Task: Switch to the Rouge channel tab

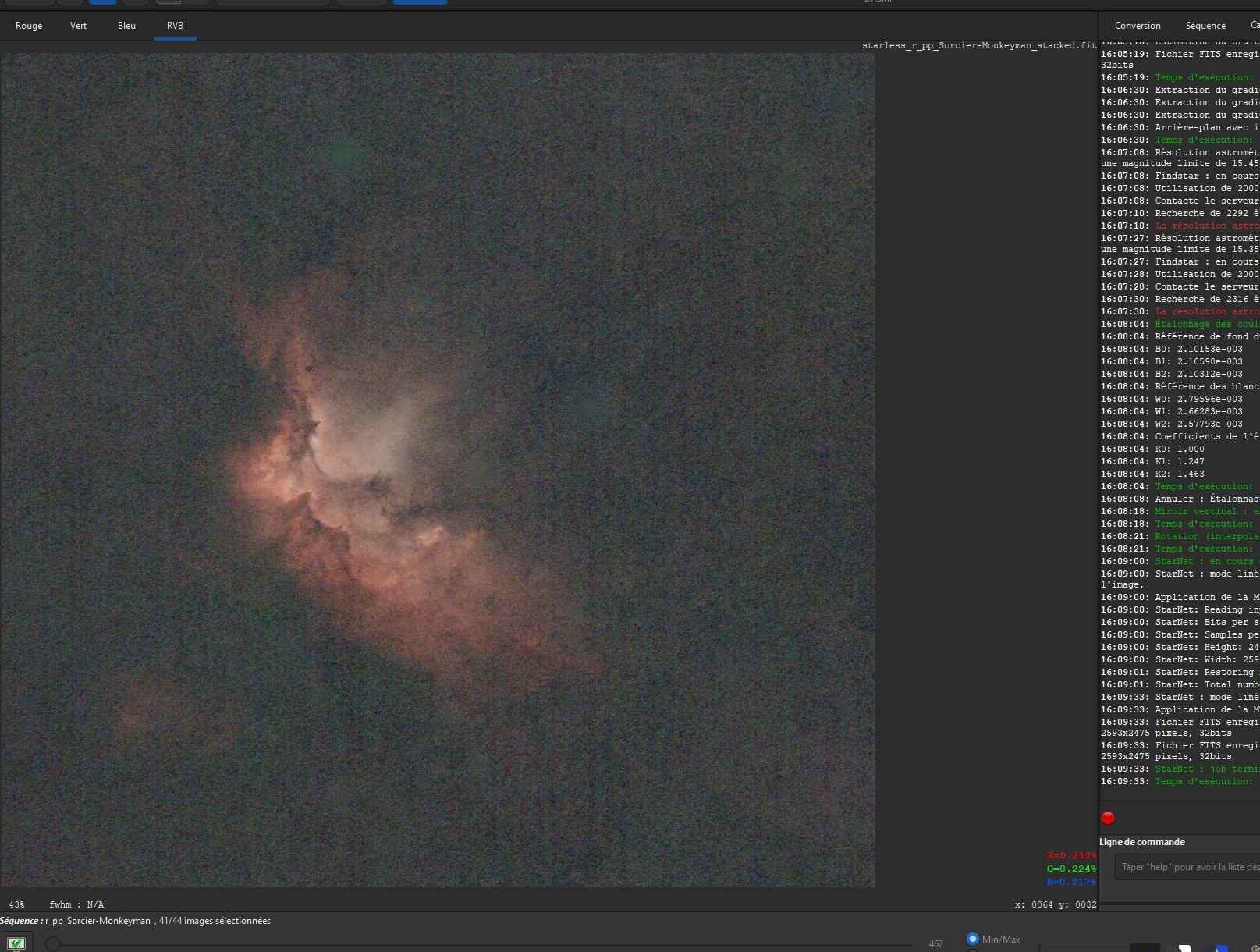Action: coord(29,26)
